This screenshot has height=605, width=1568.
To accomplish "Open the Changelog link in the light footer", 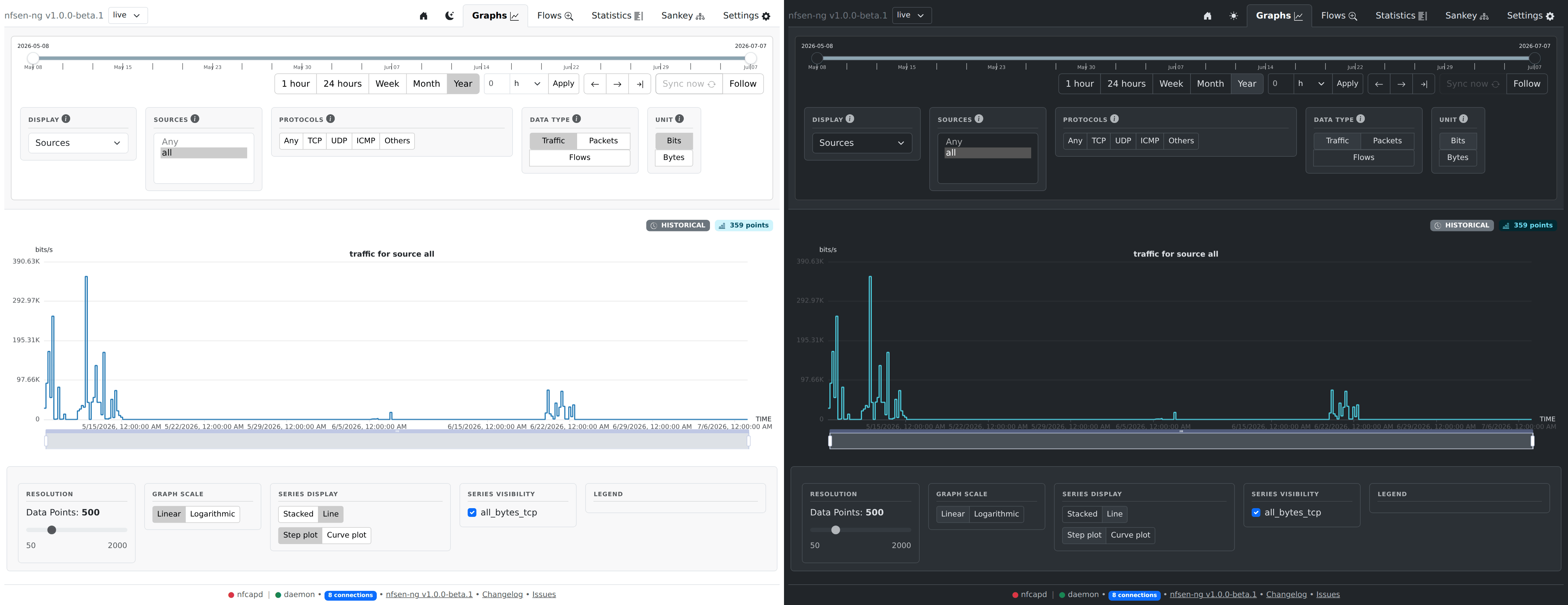I will pyautogui.click(x=502, y=595).
